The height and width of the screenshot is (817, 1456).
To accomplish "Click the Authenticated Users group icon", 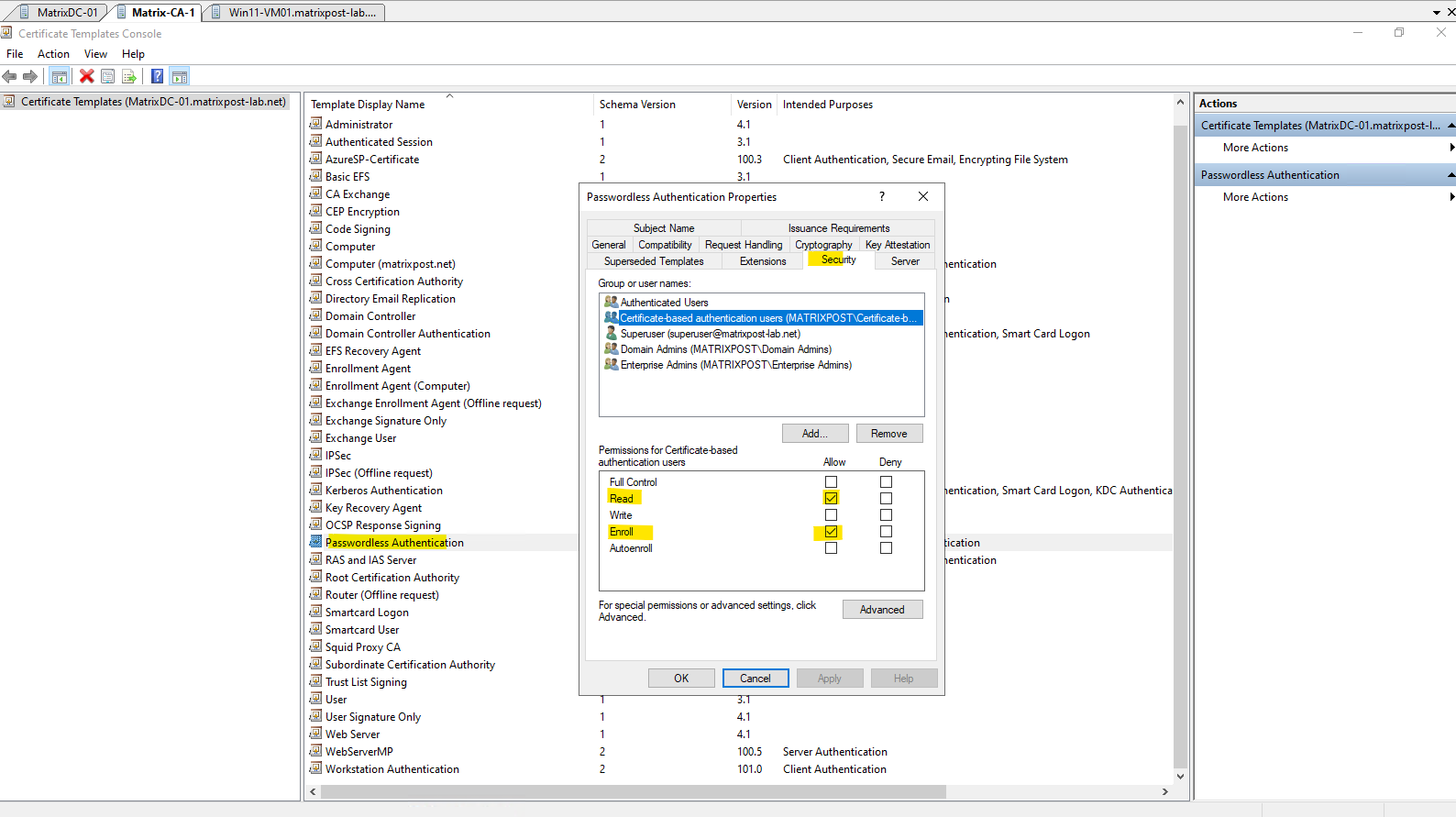I will pos(612,302).
